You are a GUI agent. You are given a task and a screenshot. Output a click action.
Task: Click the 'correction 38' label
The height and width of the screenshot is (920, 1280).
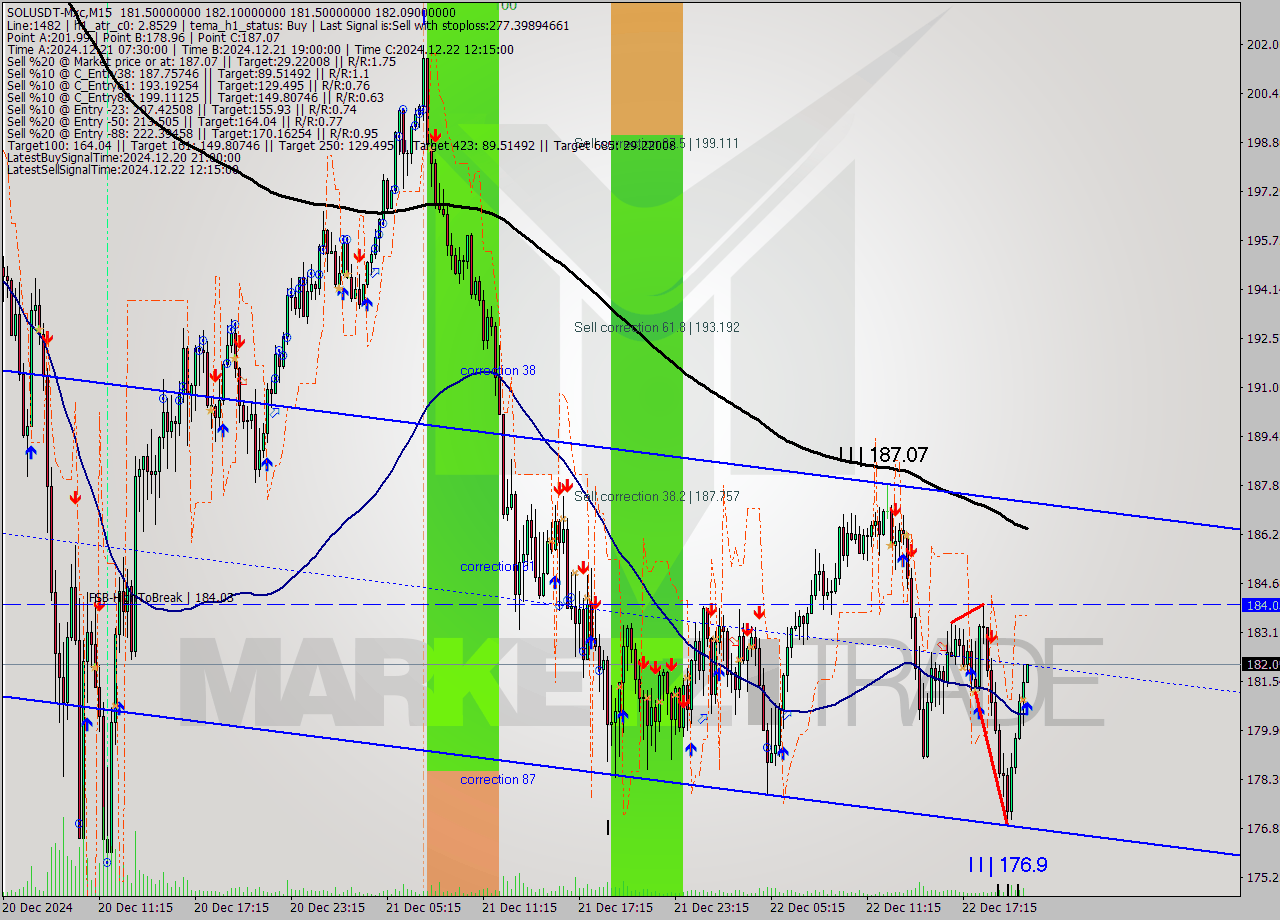point(498,370)
